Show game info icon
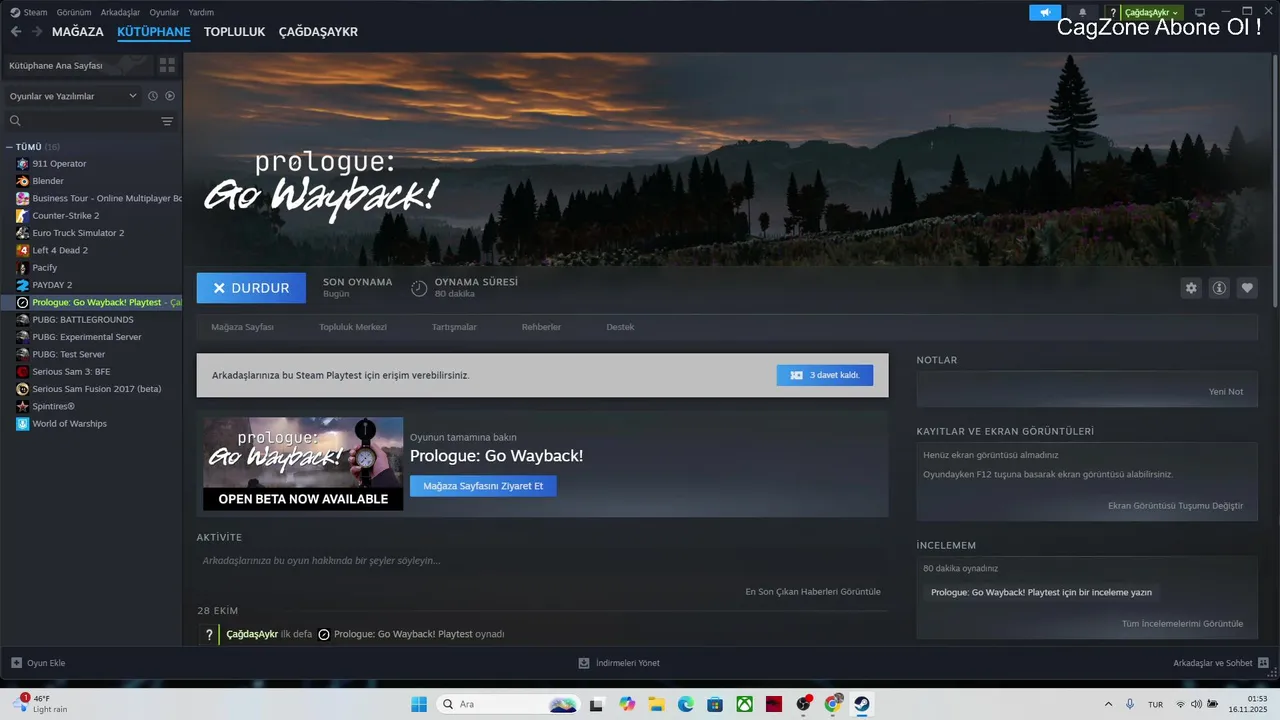Image resolution: width=1280 pixels, height=720 pixels. pos(1219,288)
